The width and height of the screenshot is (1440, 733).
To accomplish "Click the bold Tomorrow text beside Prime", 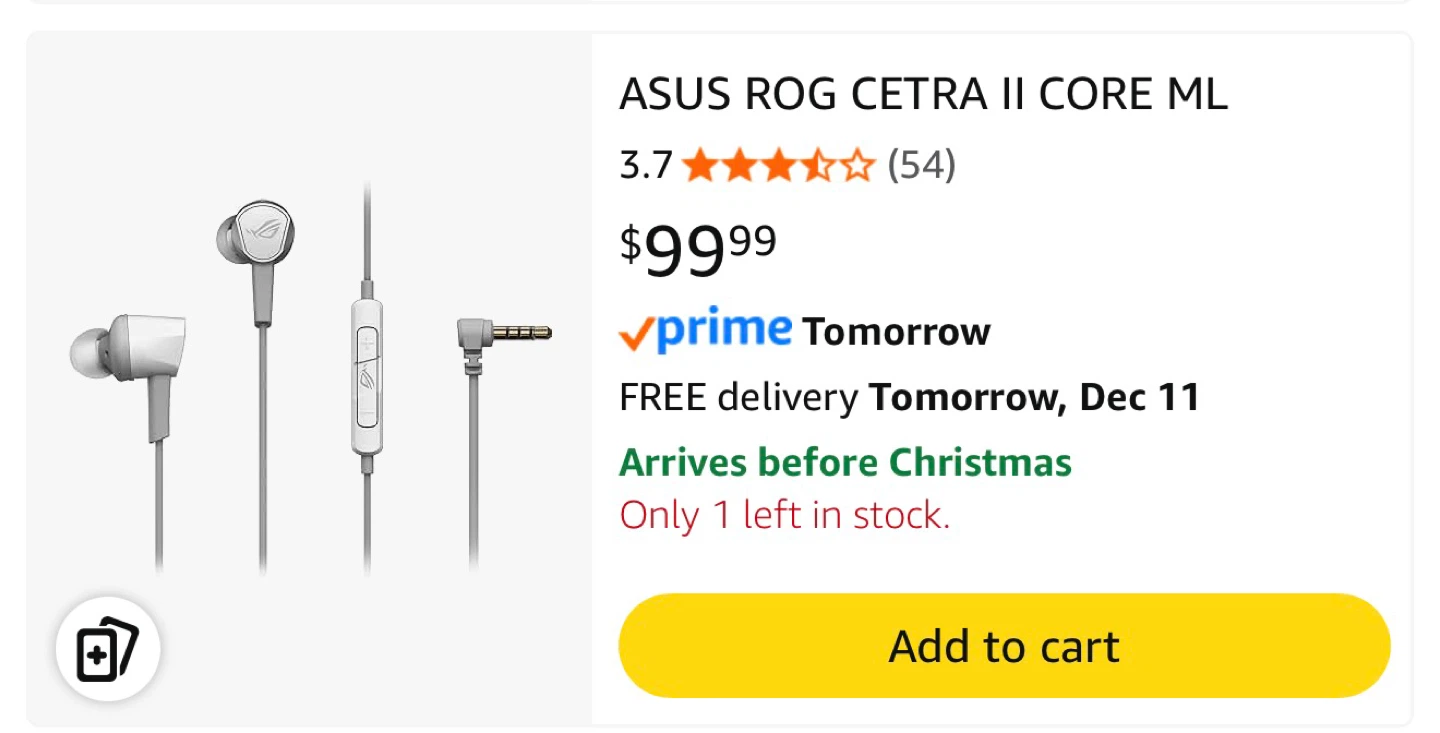I will pyautogui.click(x=896, y=332).
